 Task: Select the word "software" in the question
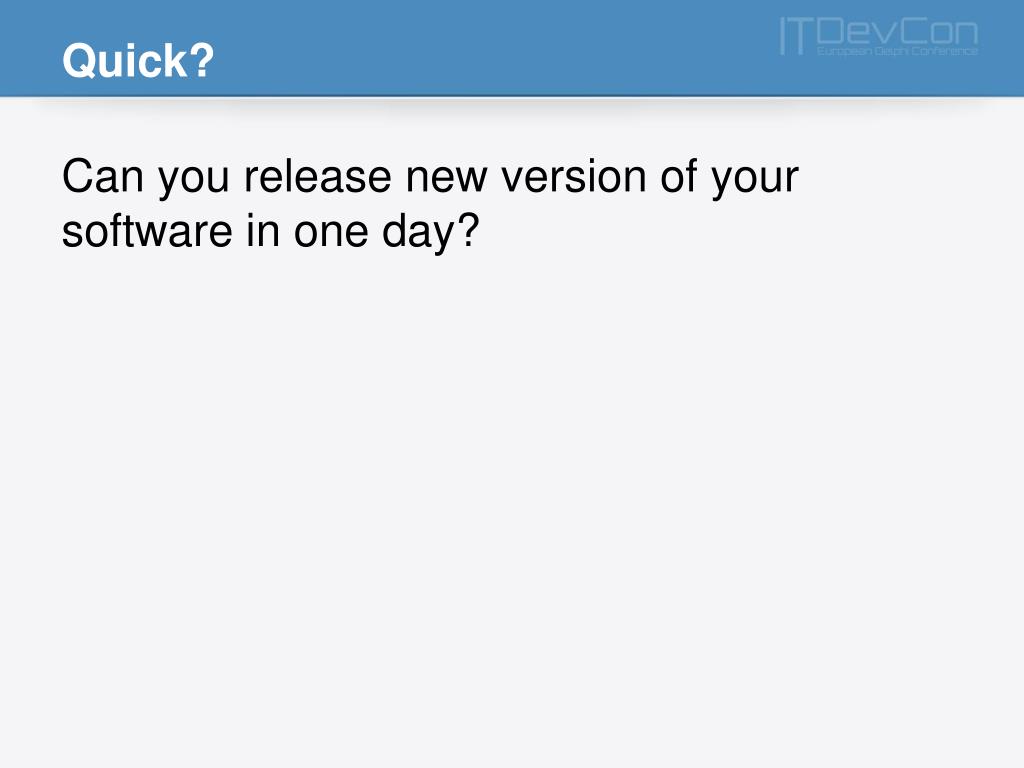tap(147, 231)
